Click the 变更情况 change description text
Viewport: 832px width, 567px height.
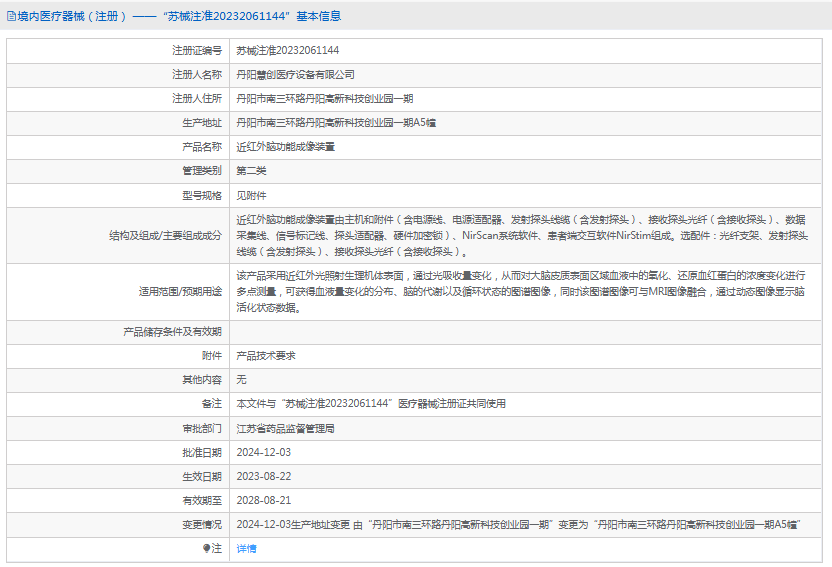coord(518,525)
